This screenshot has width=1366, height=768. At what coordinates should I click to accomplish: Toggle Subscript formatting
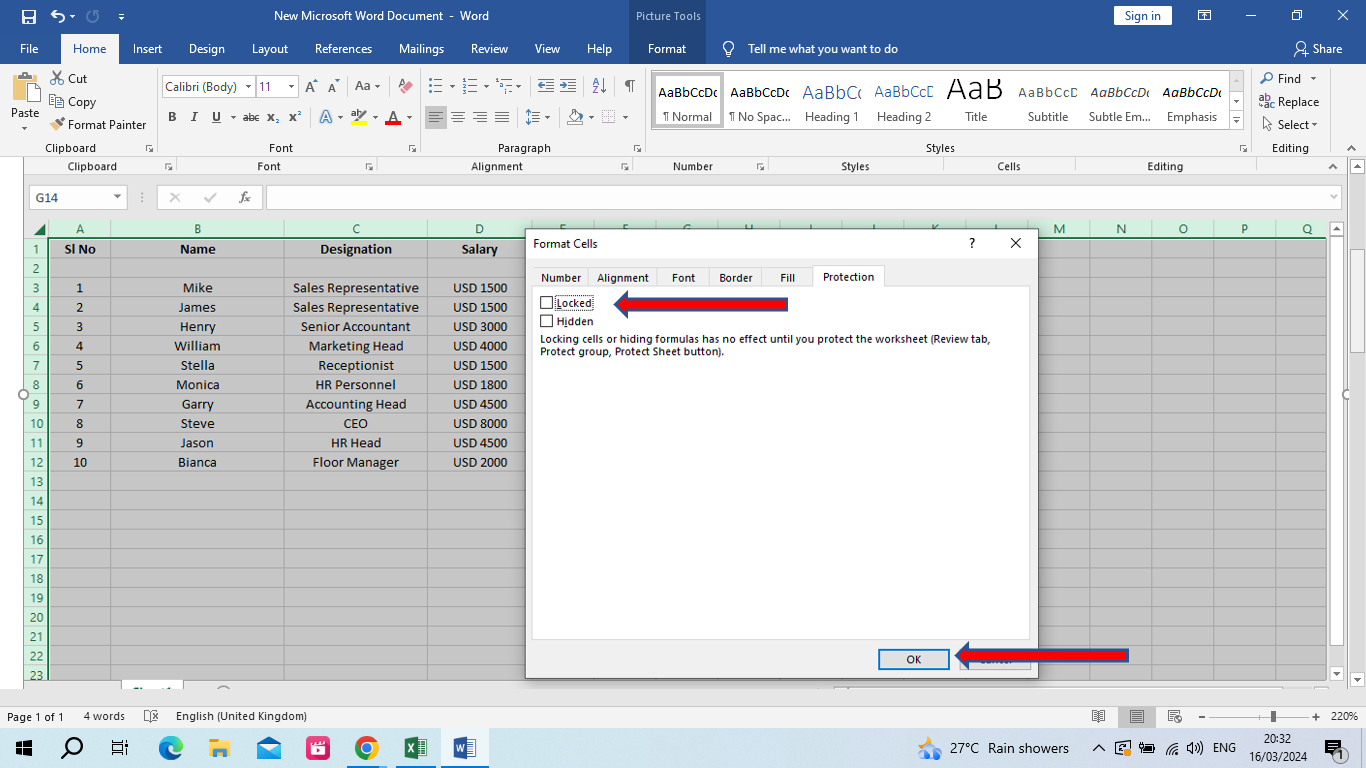pos(273,117)
